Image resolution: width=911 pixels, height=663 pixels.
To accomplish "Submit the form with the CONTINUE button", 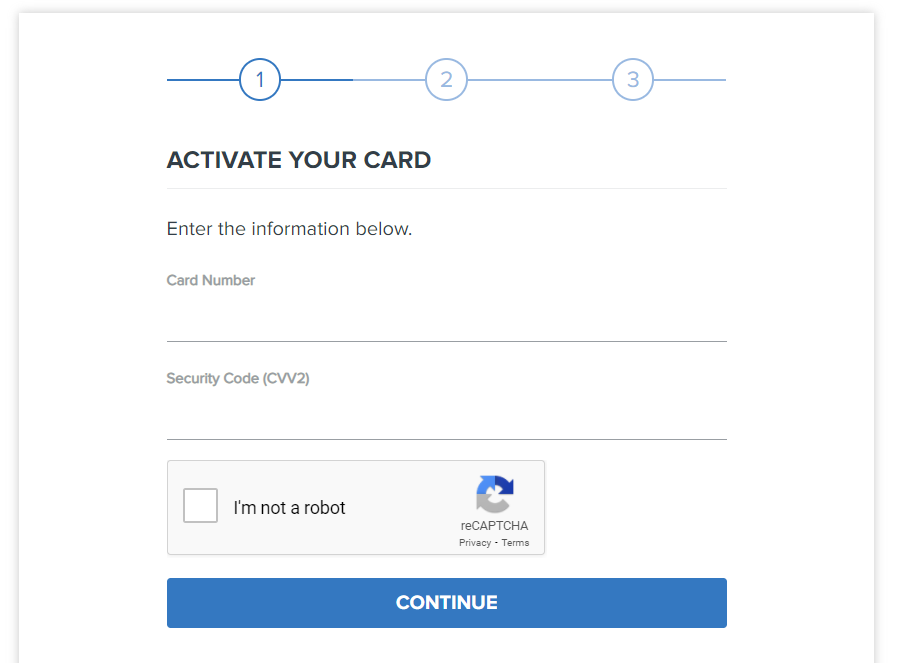I will pos(446,603).
